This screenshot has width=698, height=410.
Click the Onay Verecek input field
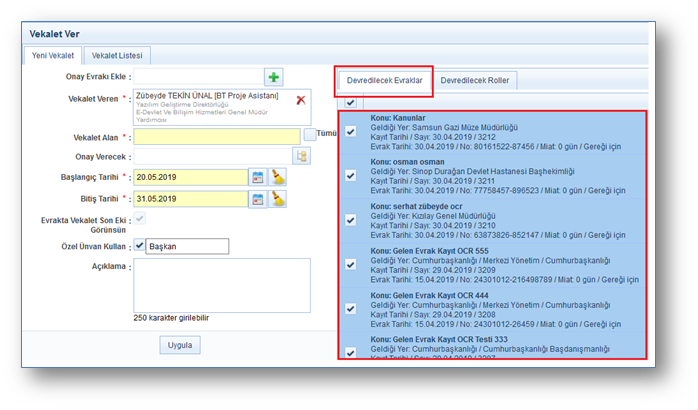pos(213,157)
